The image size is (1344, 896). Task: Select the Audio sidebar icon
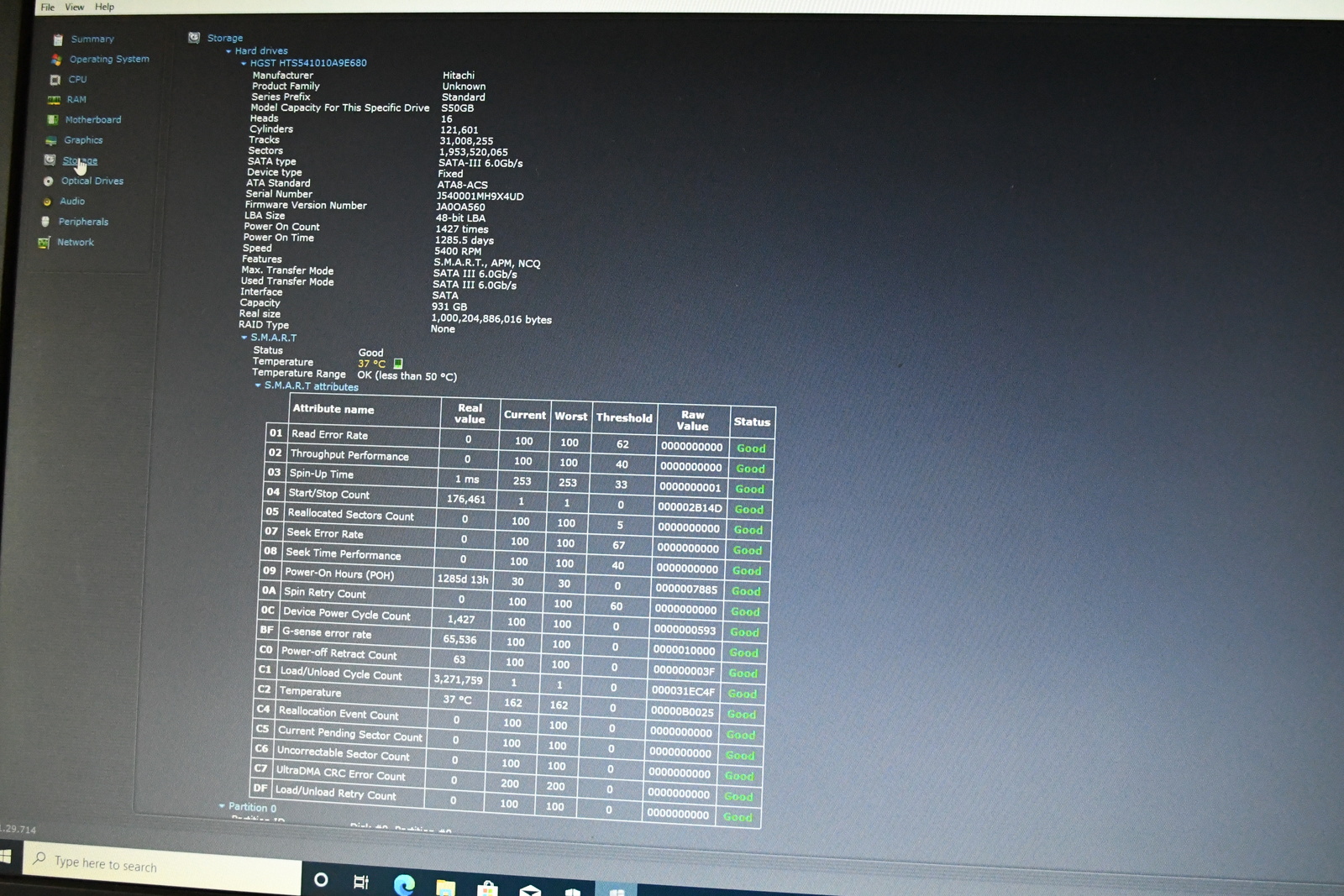coord(47,202)
